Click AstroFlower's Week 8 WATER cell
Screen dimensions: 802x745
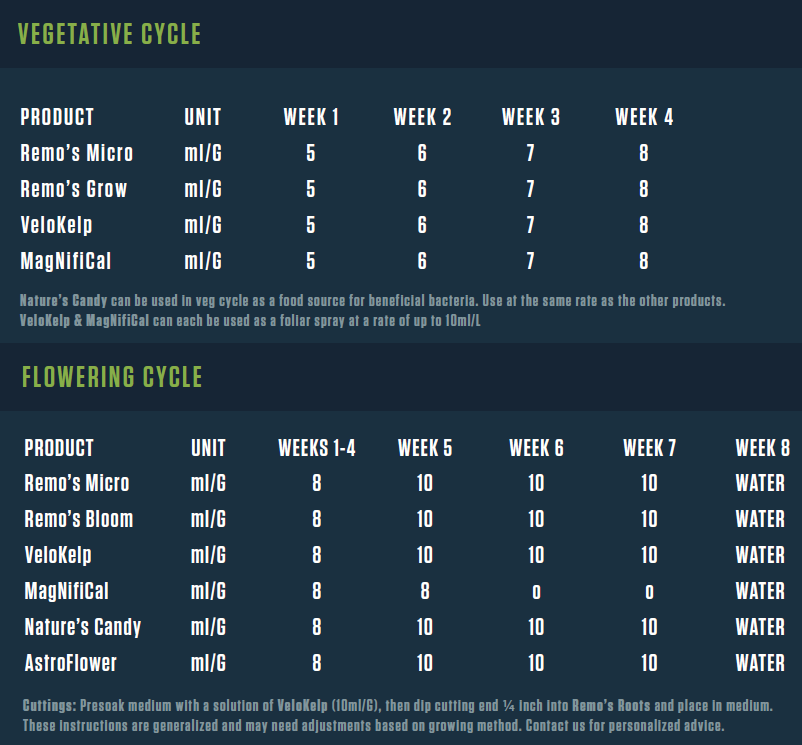[x=760, y=663]
